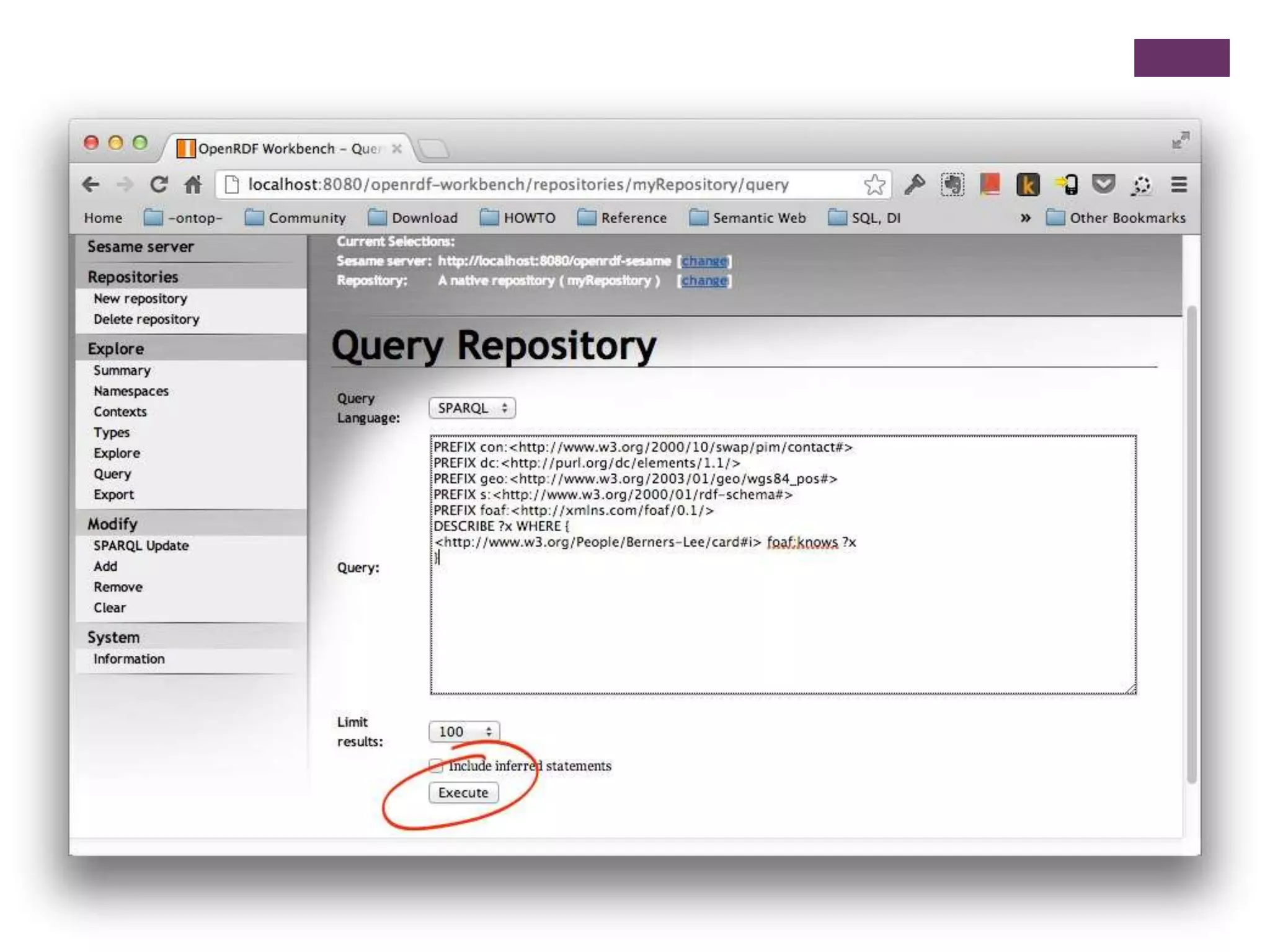Click the yellow 'k' extension icon

click(x=1028, y=184)
